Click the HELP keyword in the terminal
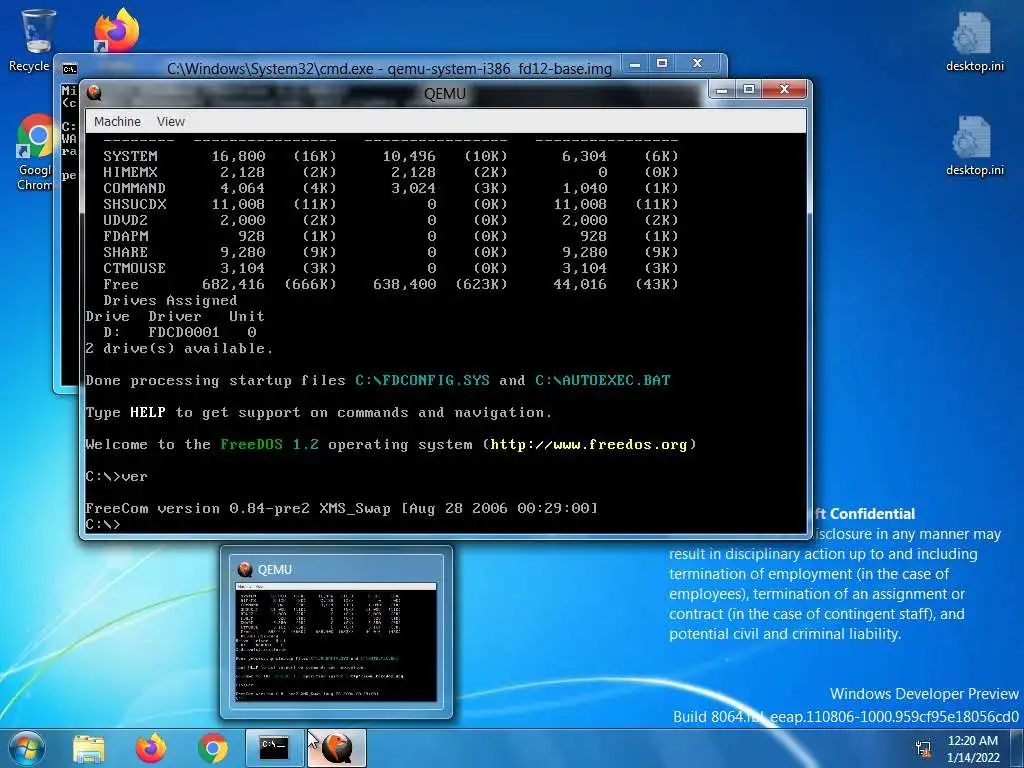The image size is (1024, 768). pyautogui.click(x=148, y=413)
